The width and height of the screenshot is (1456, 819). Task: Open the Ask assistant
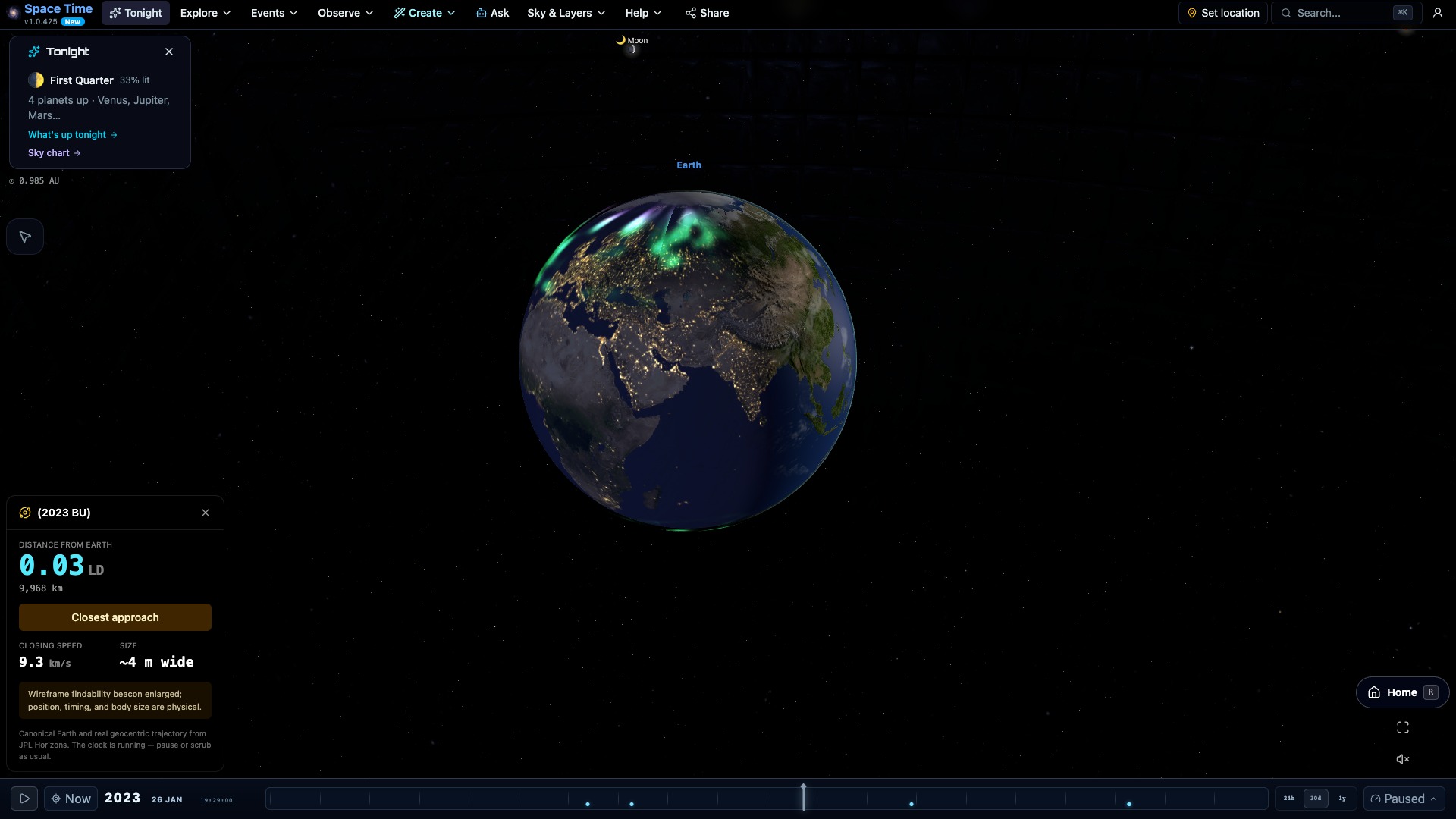click(x=492, y=13)
